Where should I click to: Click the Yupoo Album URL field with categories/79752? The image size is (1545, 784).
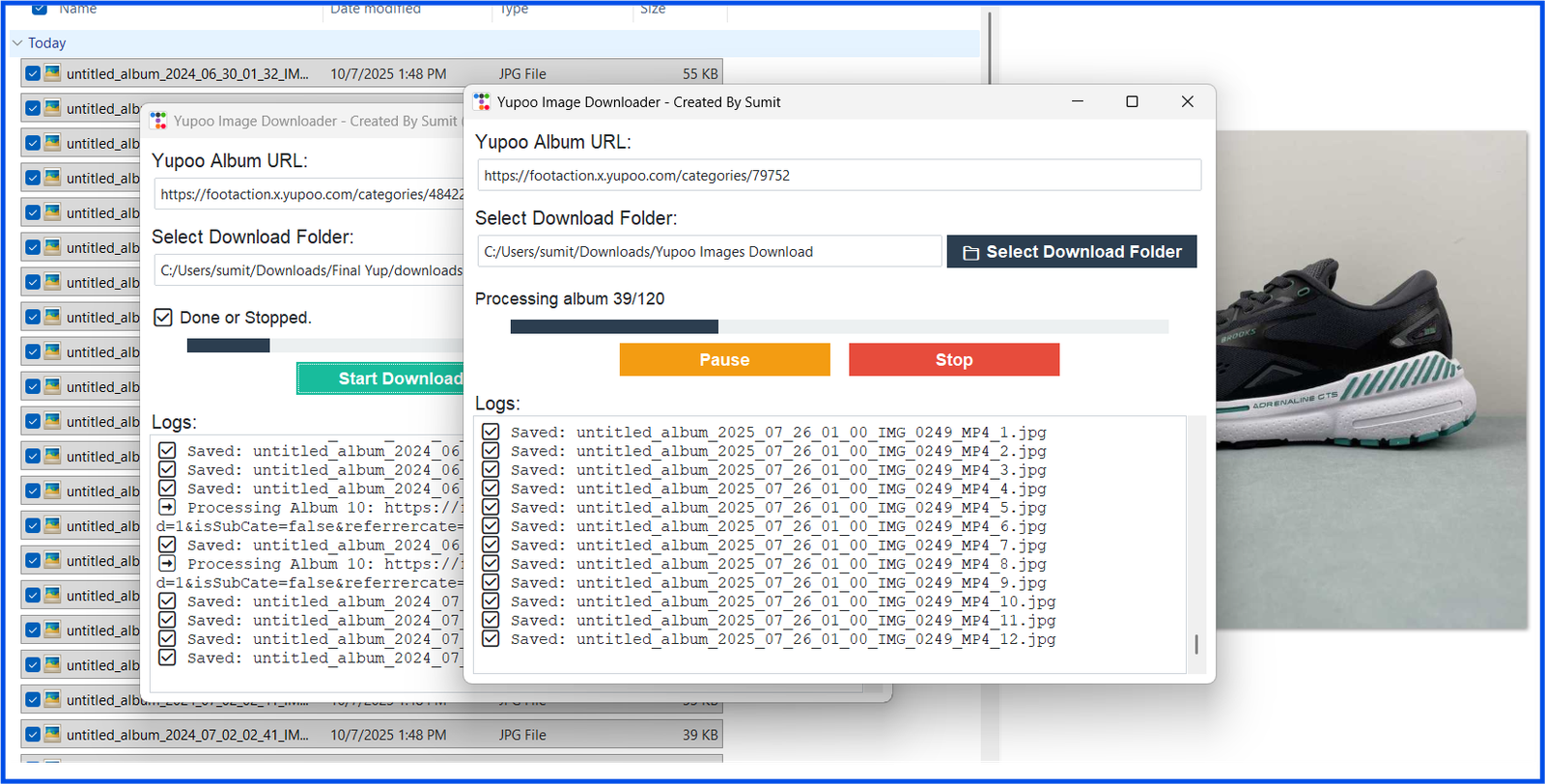point(838,176)
